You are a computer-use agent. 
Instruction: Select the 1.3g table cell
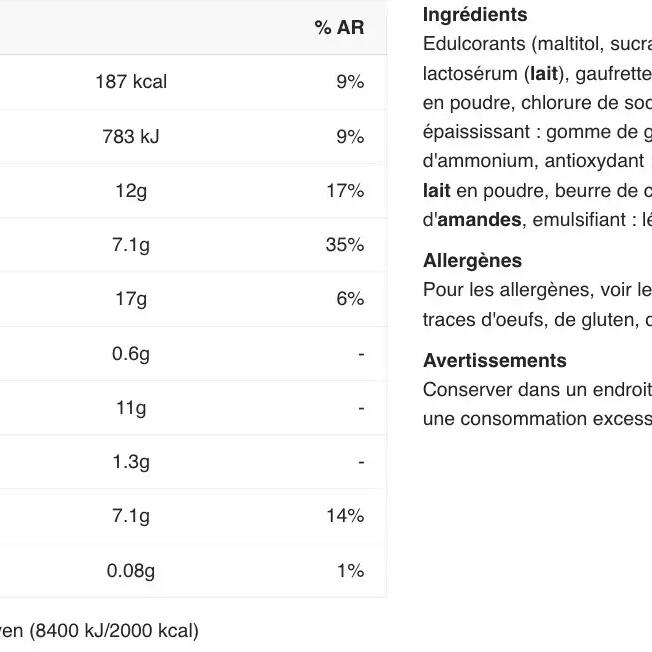(x=131, y=462)
